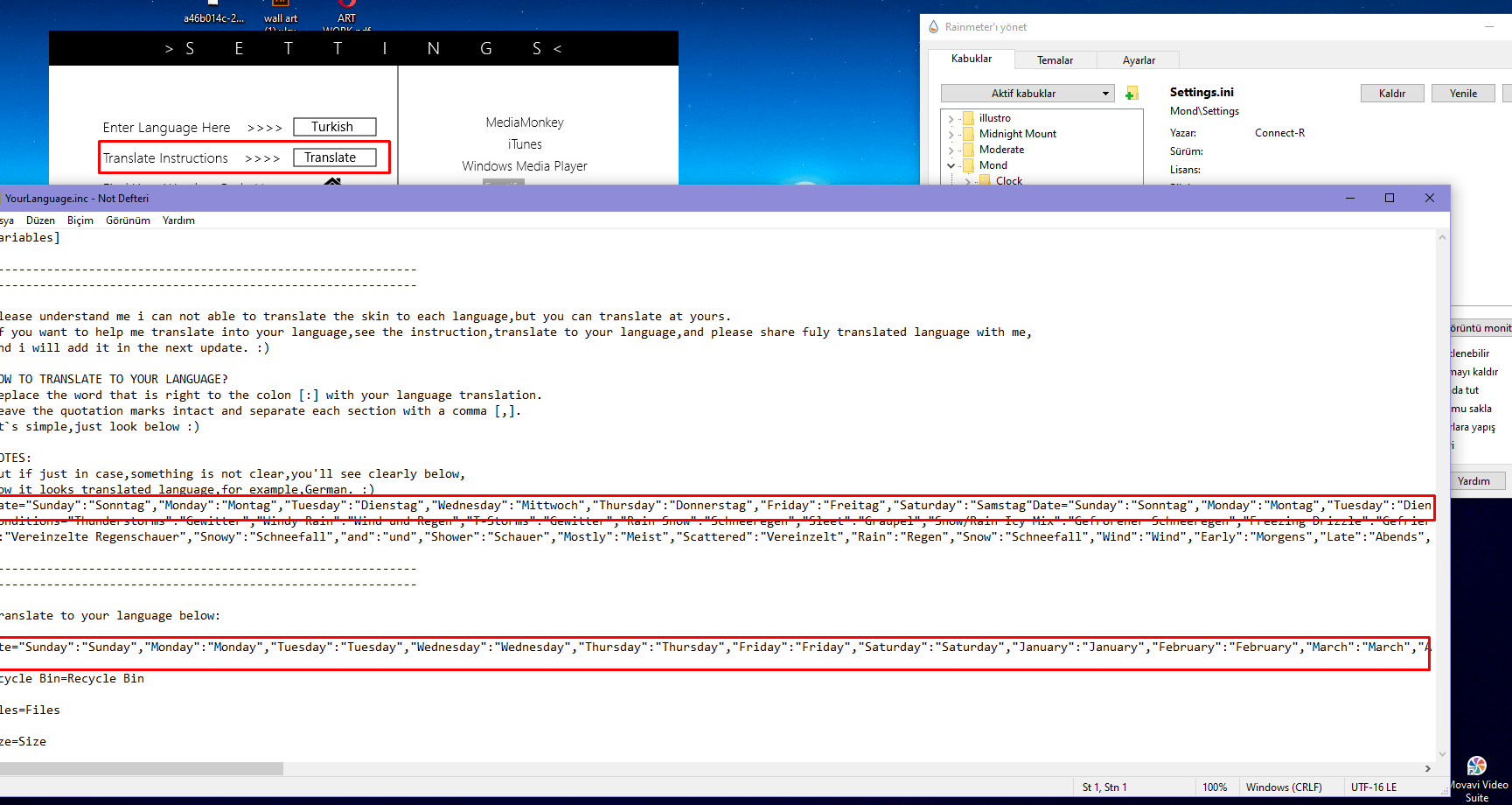Click the 'Windows (CRLF)' status bar entry
1512x805 pixels.
point(1284,787)
